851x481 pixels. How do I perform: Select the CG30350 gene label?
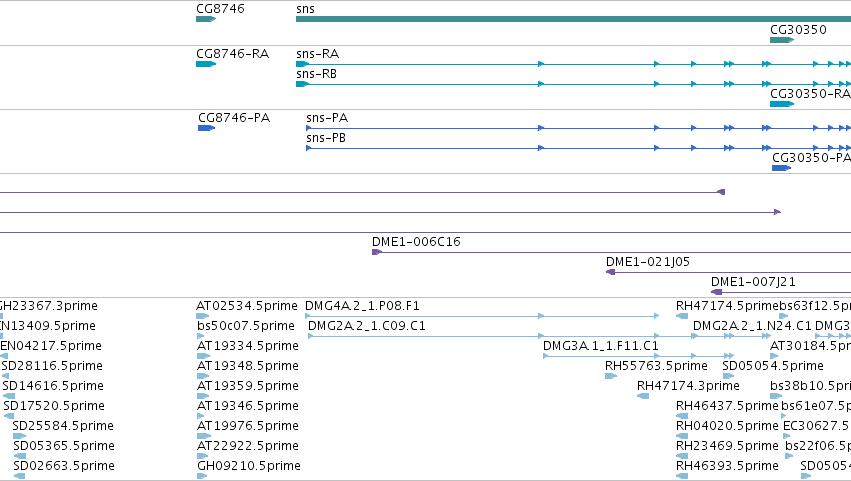click(x=798, y=30)
